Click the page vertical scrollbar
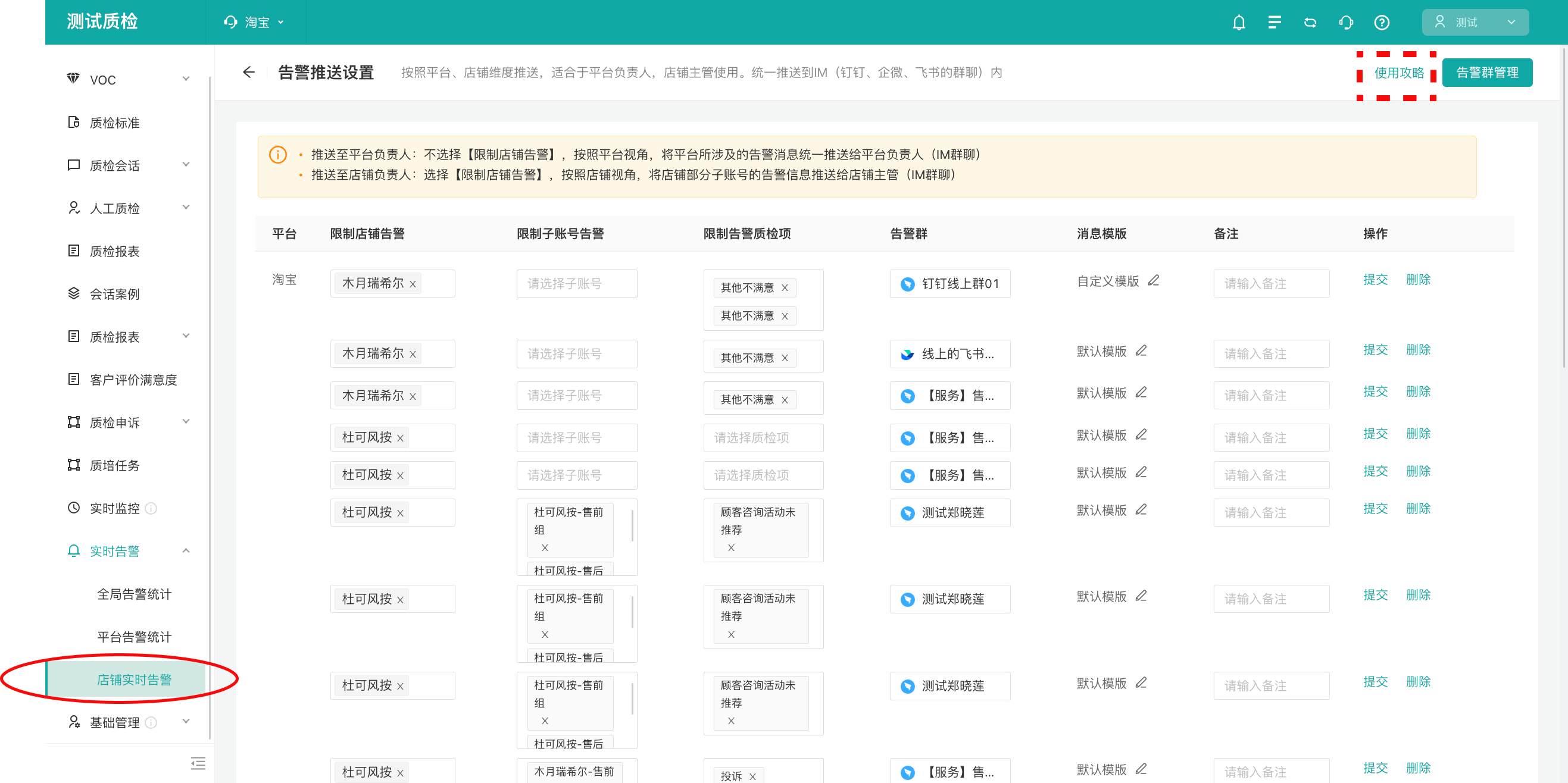The width and height of the screenshot is (1568, 783). coord(1564,207)
